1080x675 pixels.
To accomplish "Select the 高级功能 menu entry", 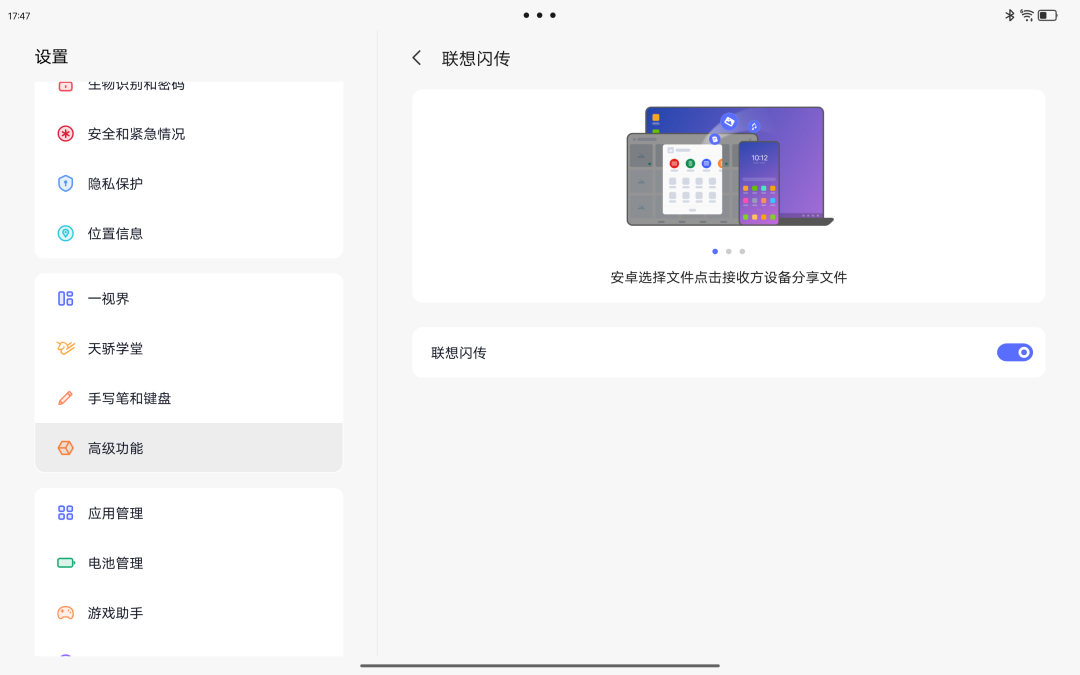I will tap(189, 448).
